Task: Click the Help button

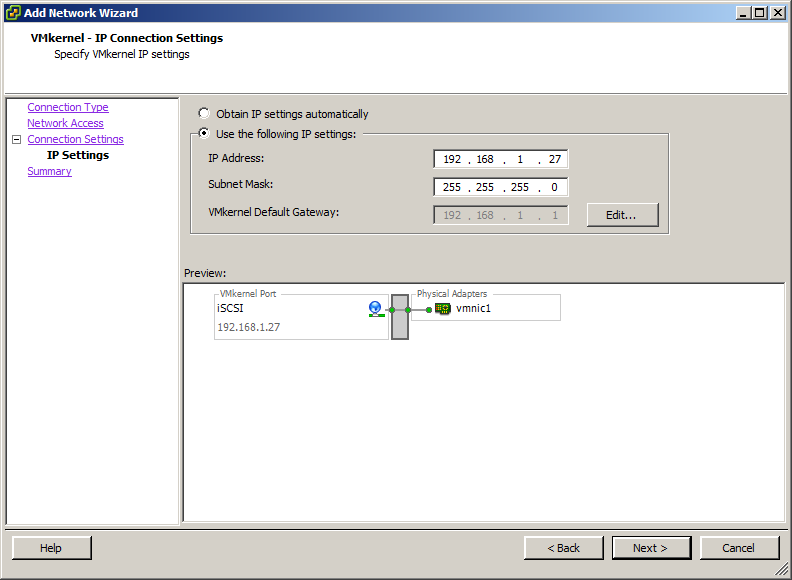Action: 52,548
